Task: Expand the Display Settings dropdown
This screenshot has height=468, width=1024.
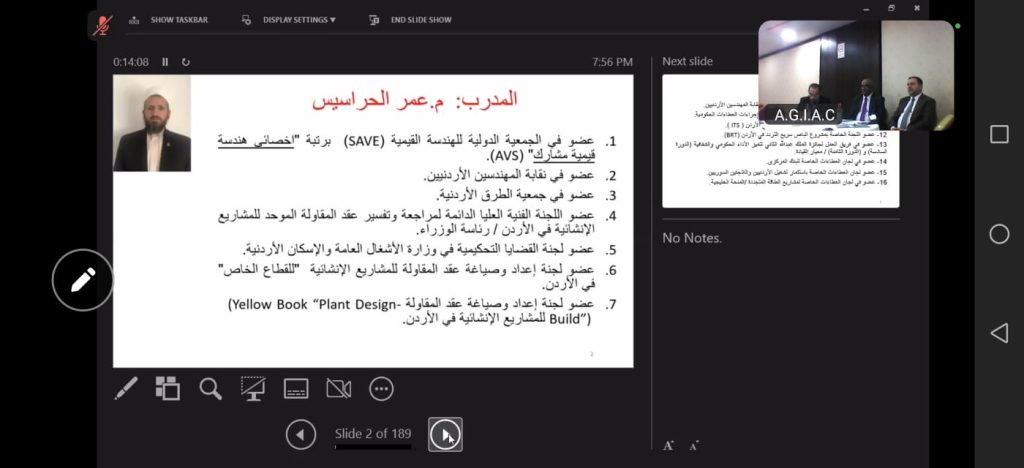Action: pos(290,19)
